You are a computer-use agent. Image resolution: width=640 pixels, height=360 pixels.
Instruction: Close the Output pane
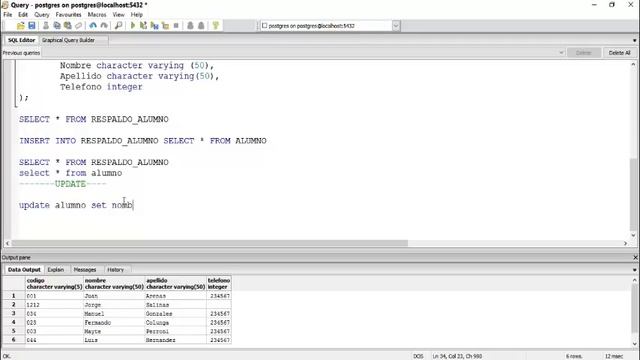[x=635, y=258]
